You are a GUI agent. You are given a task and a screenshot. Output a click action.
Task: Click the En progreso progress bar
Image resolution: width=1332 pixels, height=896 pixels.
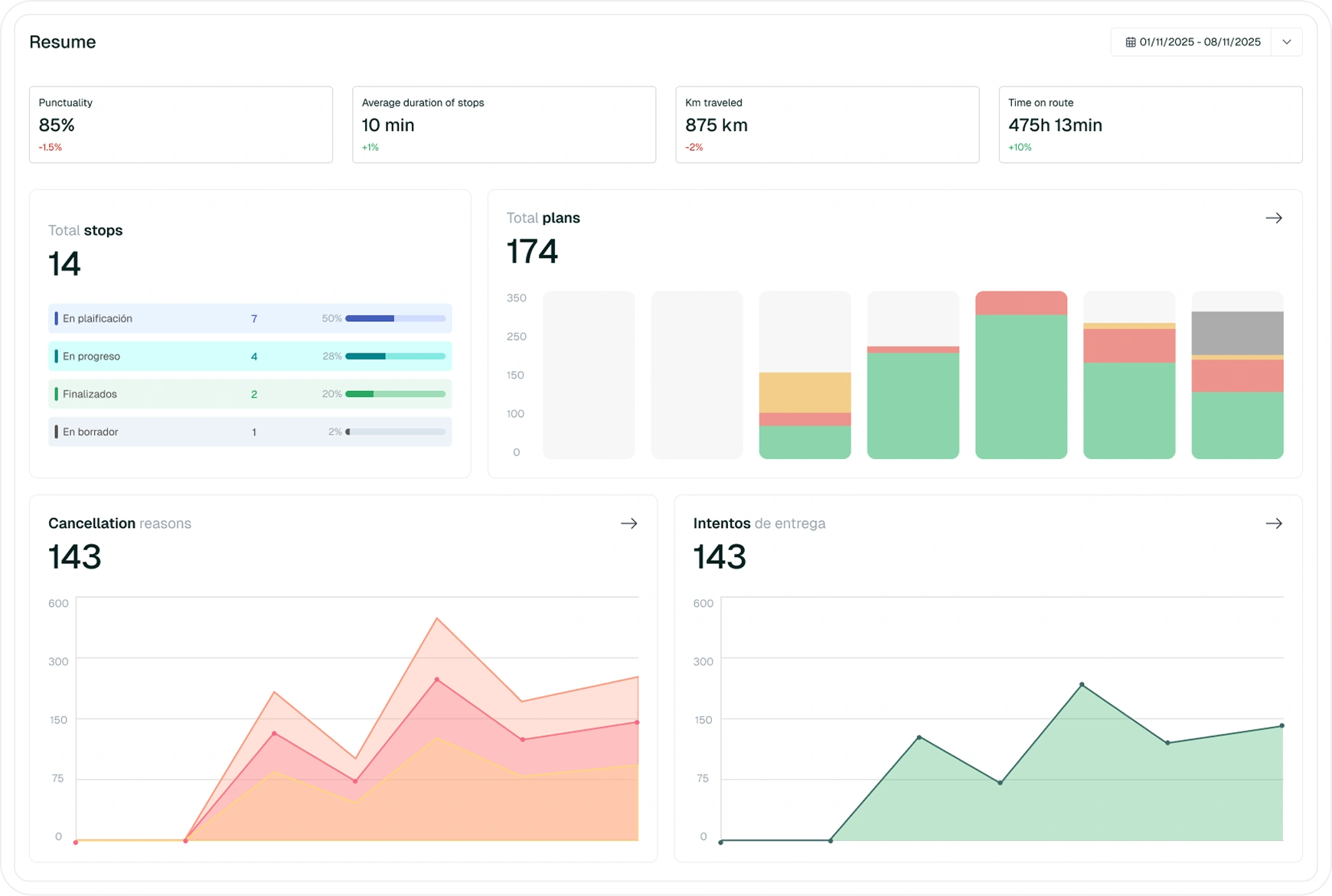point(395,356)
